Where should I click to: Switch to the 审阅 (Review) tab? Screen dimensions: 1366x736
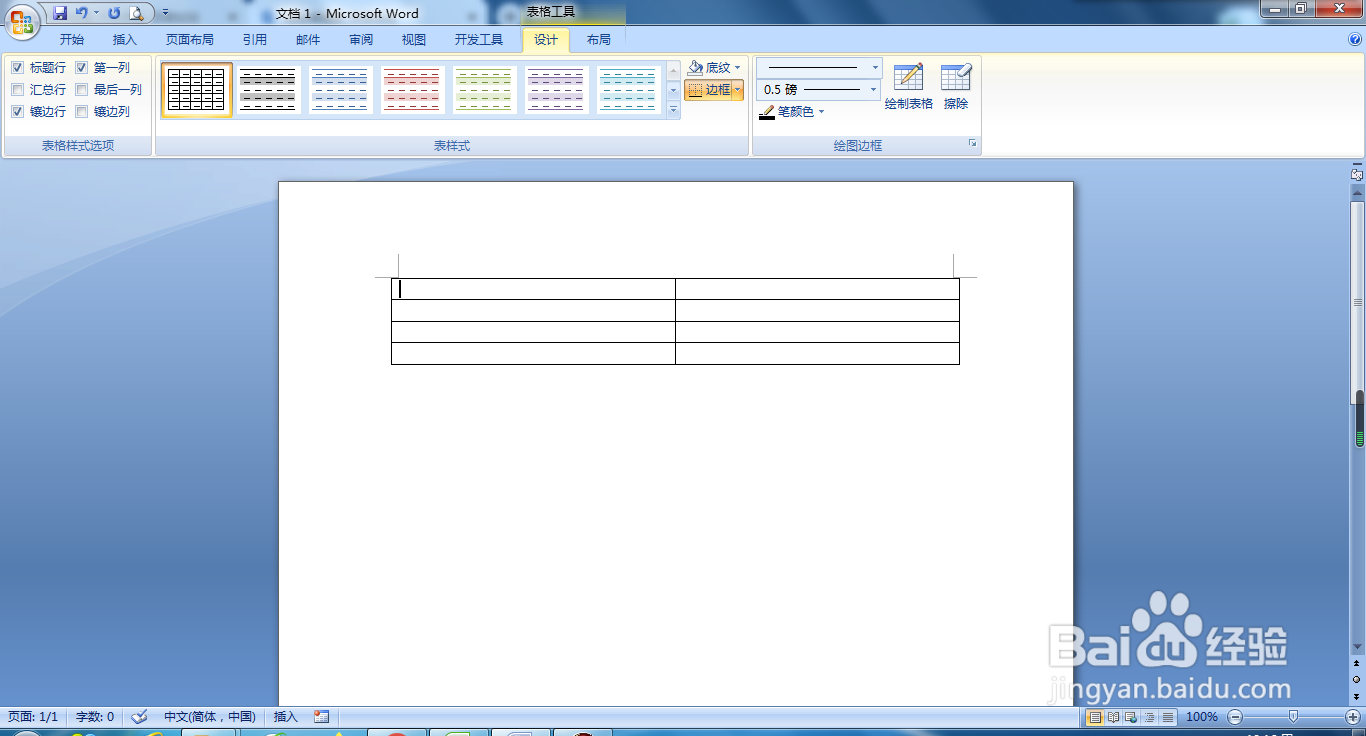[x=361, y=40]
